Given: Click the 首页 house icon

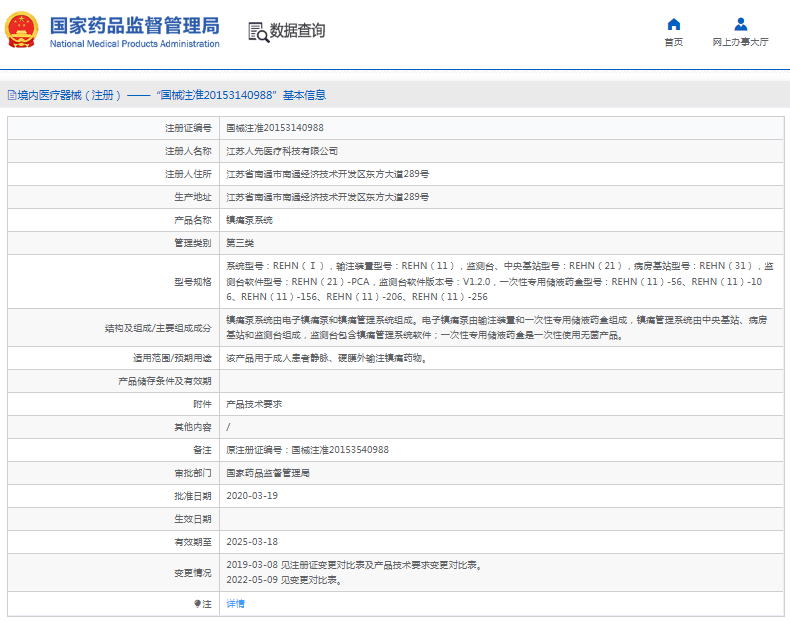Looking at the screenshot, I should (x=673, y=24).
